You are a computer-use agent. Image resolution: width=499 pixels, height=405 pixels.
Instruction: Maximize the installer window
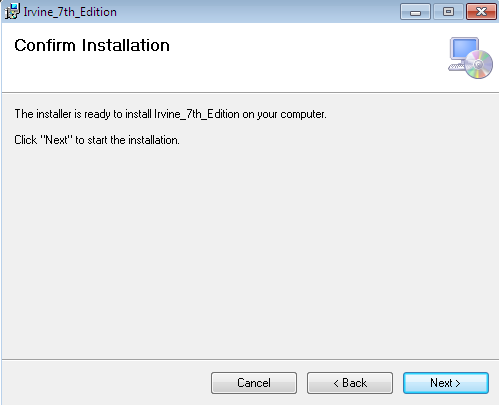click(x=448, y=12)
